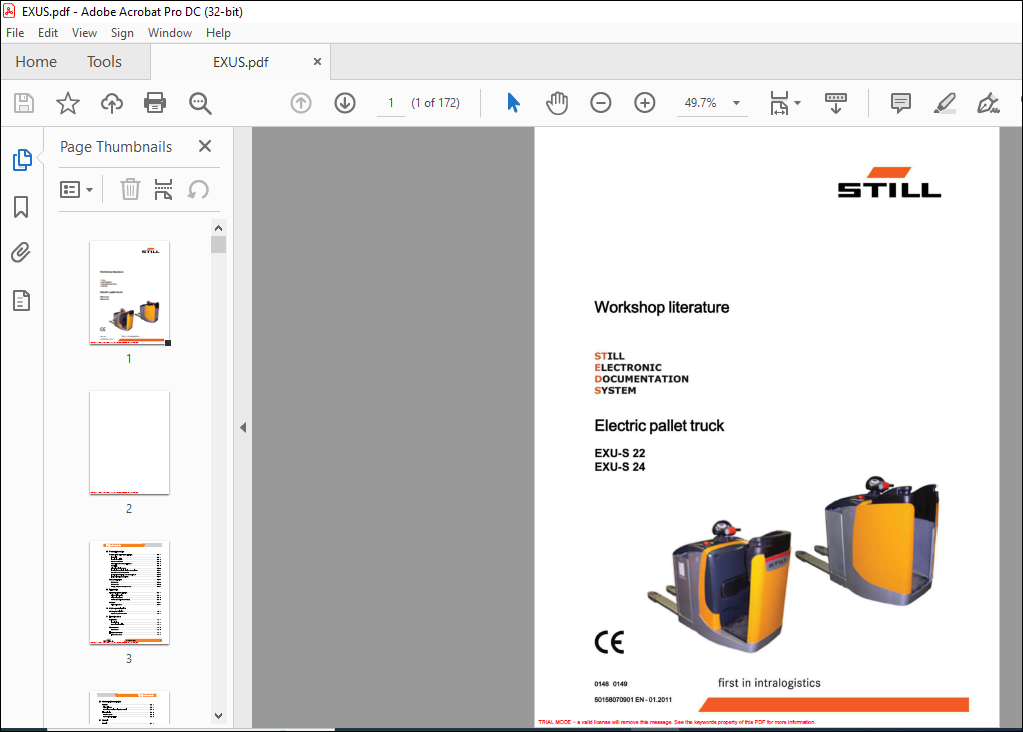Click the print pages icon in Thumbnails panel
The width and height of the screenshot is (1023, 732).
point(163,190)
